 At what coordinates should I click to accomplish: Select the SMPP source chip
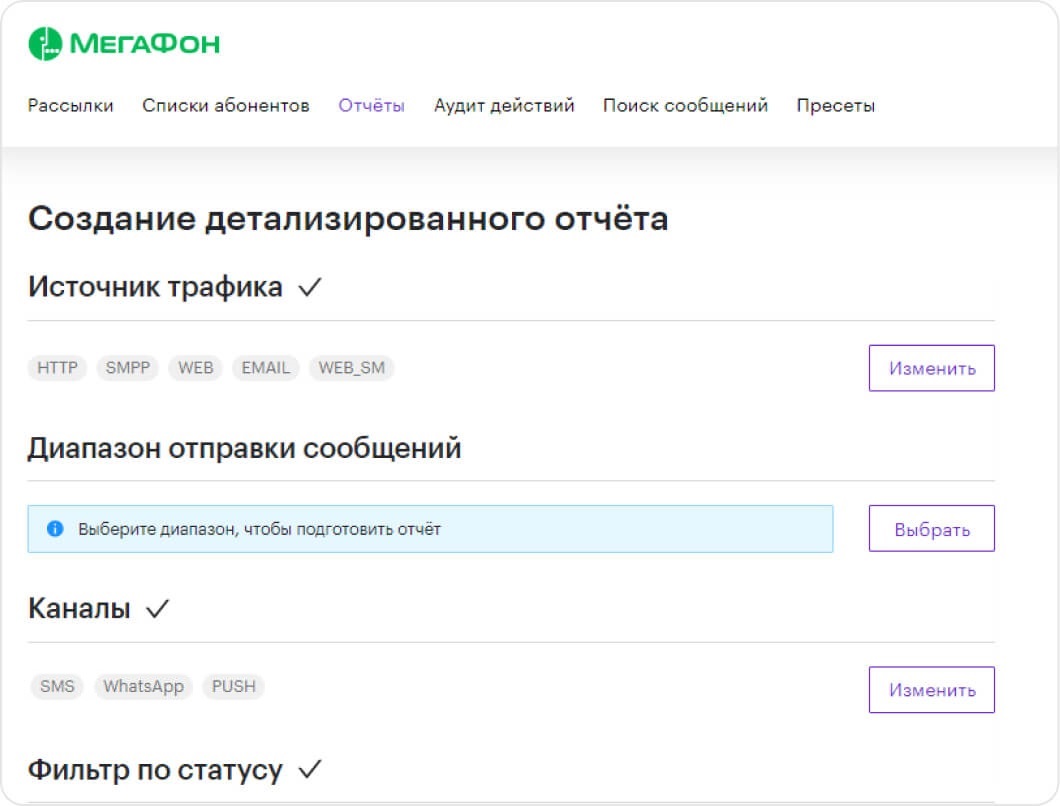128,368
